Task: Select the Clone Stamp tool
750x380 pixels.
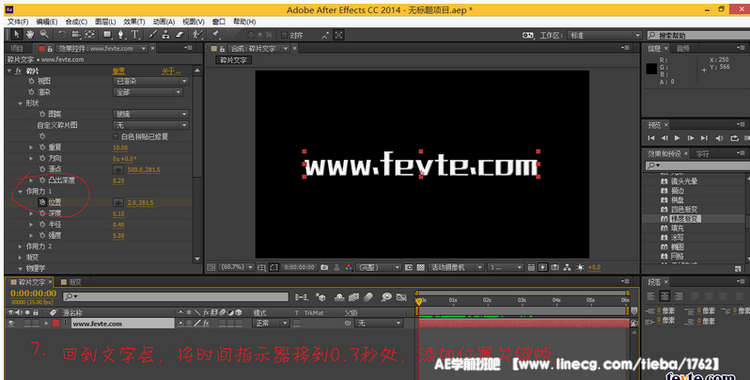Action: 166,34
